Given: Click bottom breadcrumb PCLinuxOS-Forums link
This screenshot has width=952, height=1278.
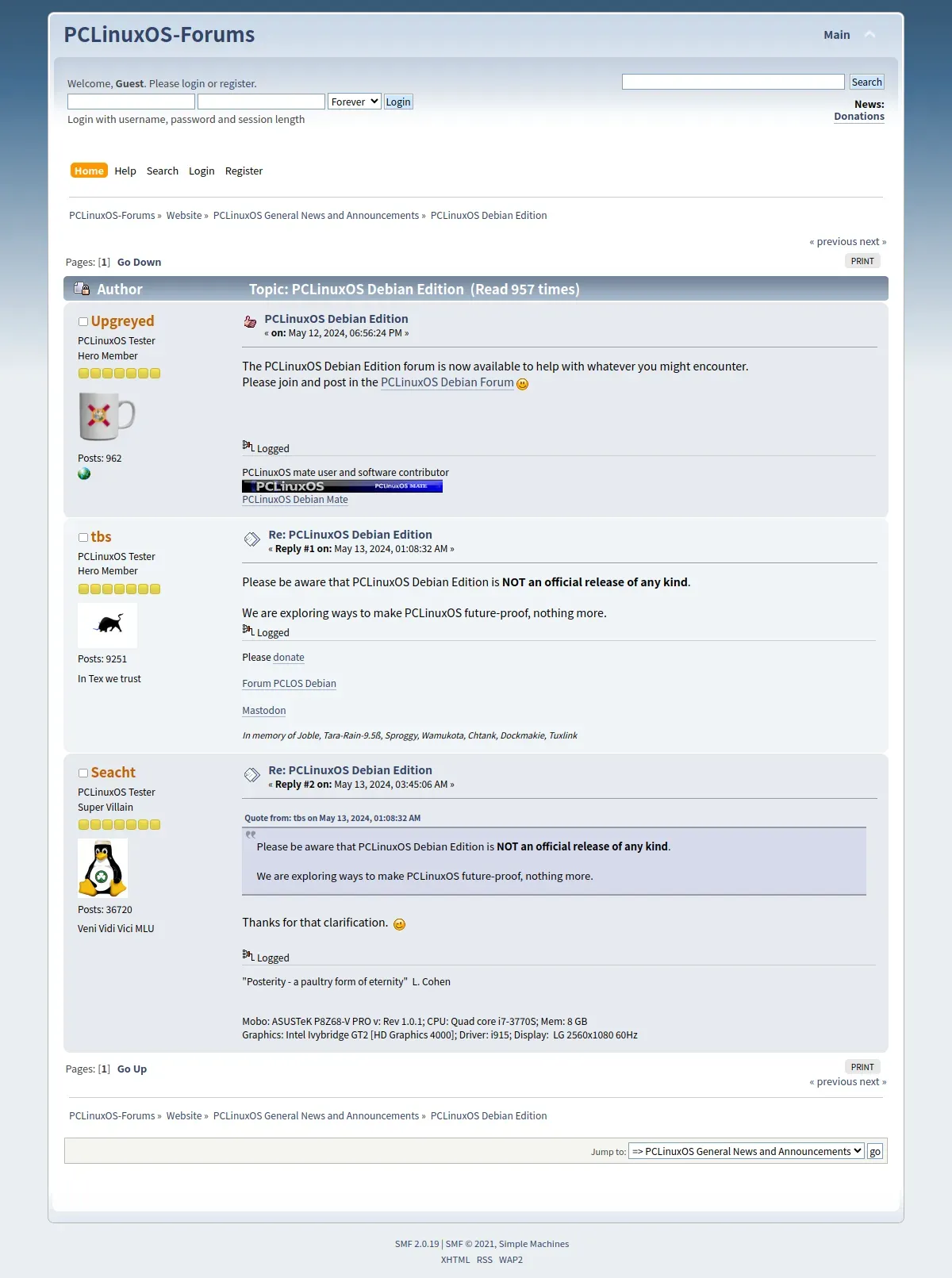Looking at the screenshot, I should pyautogui.click(x=112, y=1116).
